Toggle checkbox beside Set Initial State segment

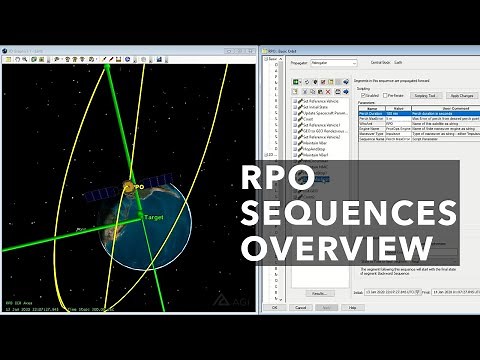(295, 107)
